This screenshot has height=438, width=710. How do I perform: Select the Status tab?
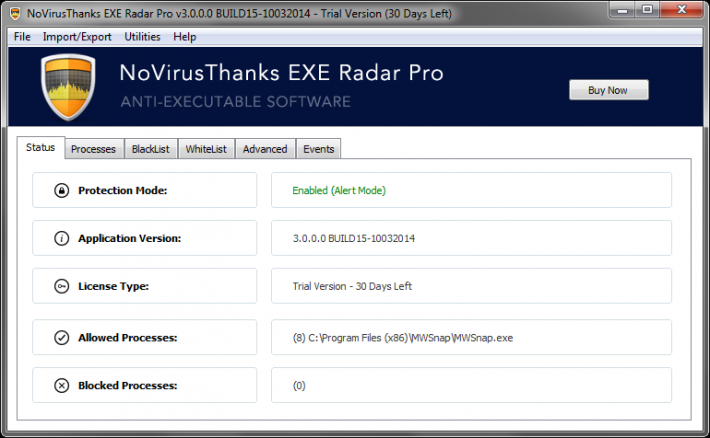pos(41,147)
